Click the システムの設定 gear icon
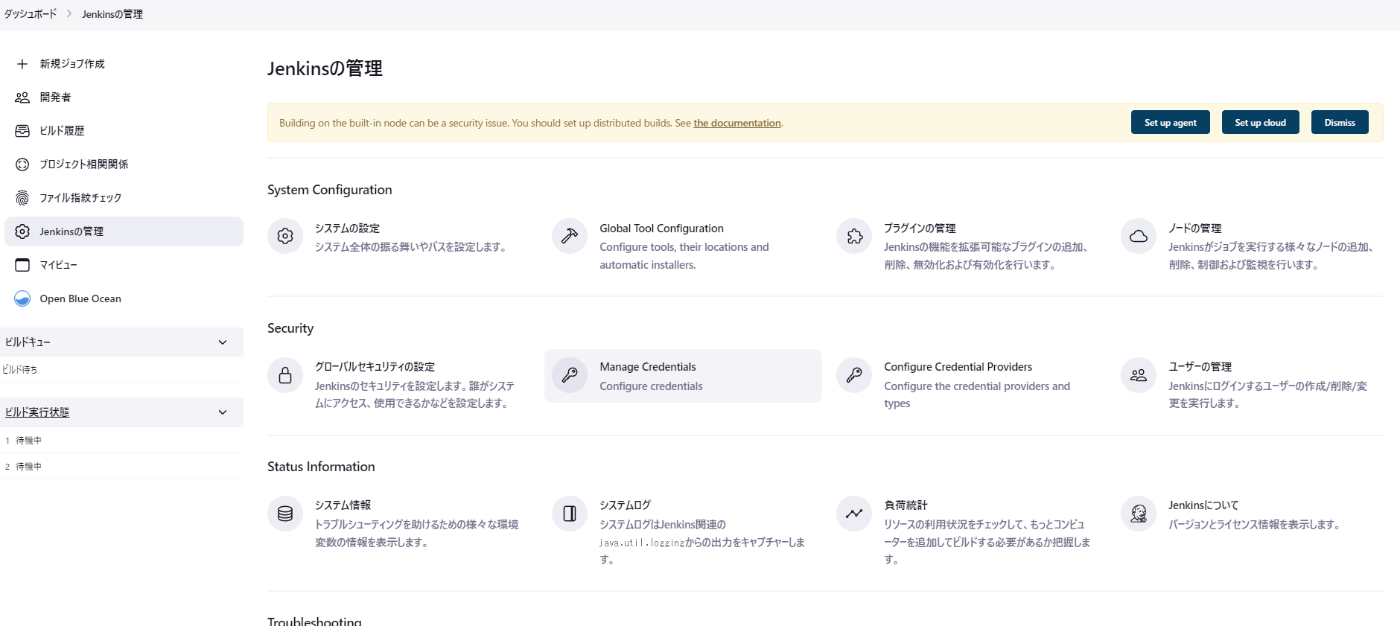This screenshot has width=1400, height=626. pyautogui.click(x=285, y=236)
